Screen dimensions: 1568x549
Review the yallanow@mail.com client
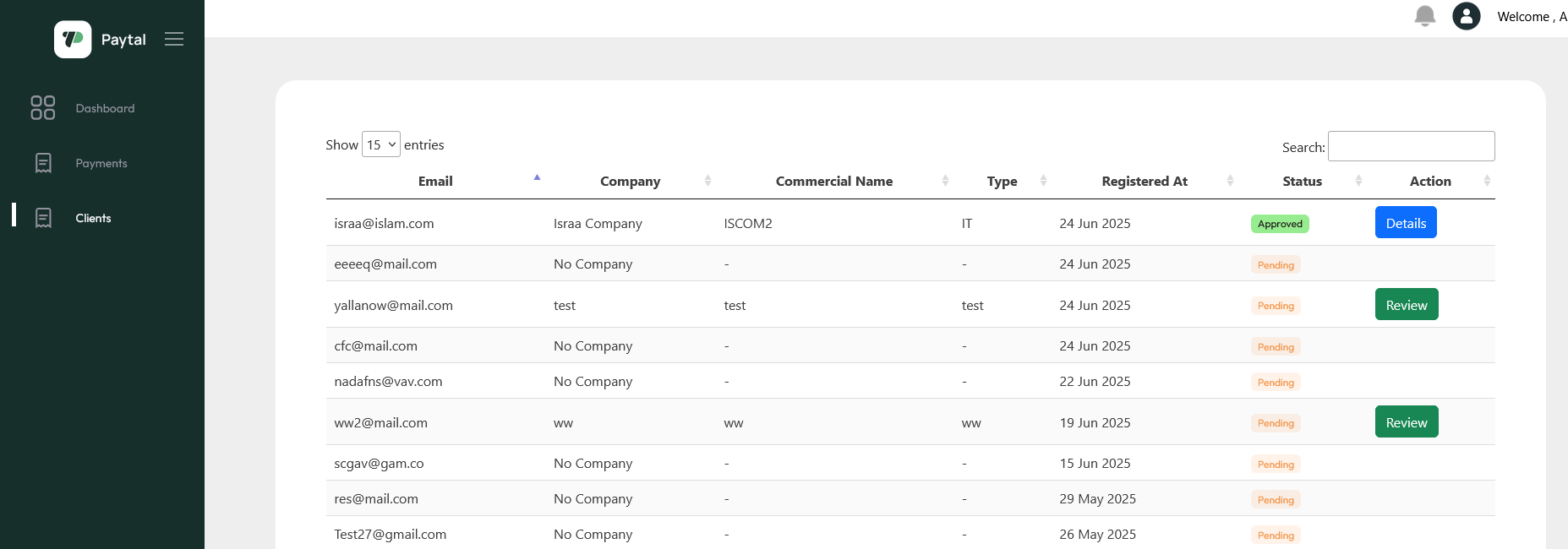1407,305
